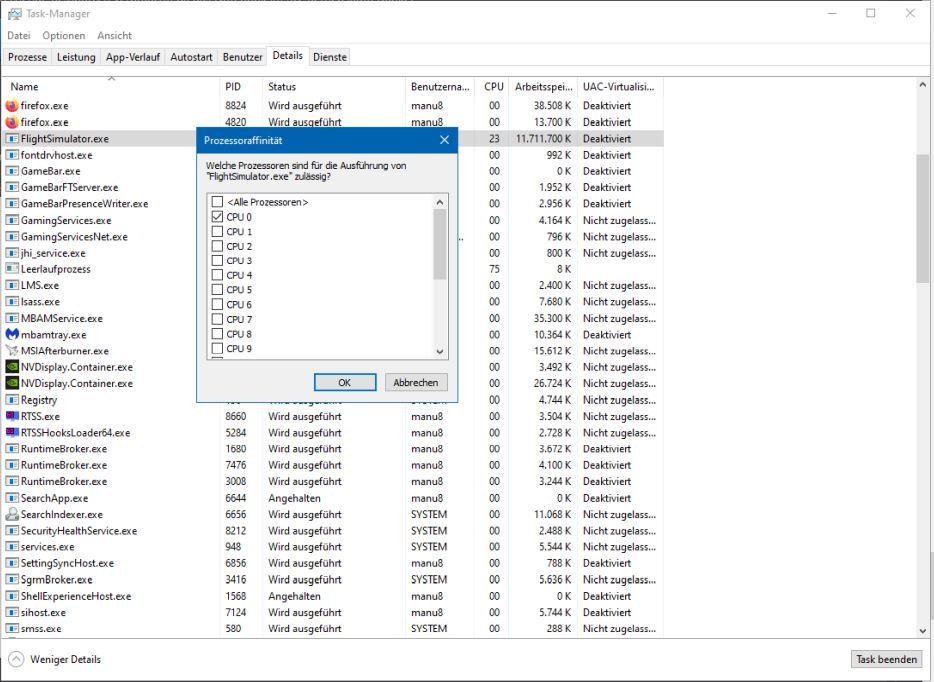Image resolution: width=934 pixels, height=682 pixels.
Task: Click the smss.exe process icon
Action: (12, 628)
